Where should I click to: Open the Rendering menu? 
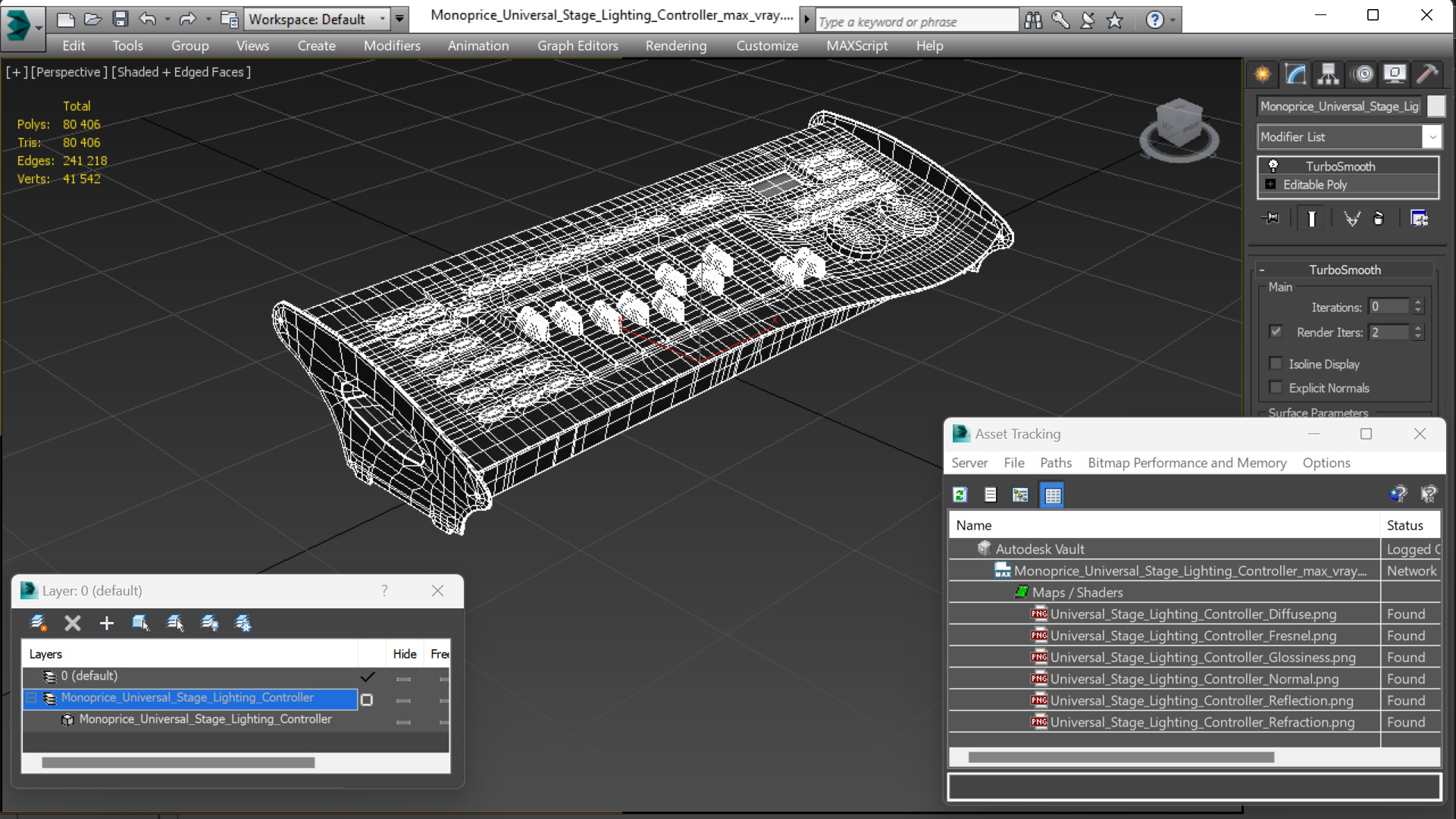[x=676, y=45]
